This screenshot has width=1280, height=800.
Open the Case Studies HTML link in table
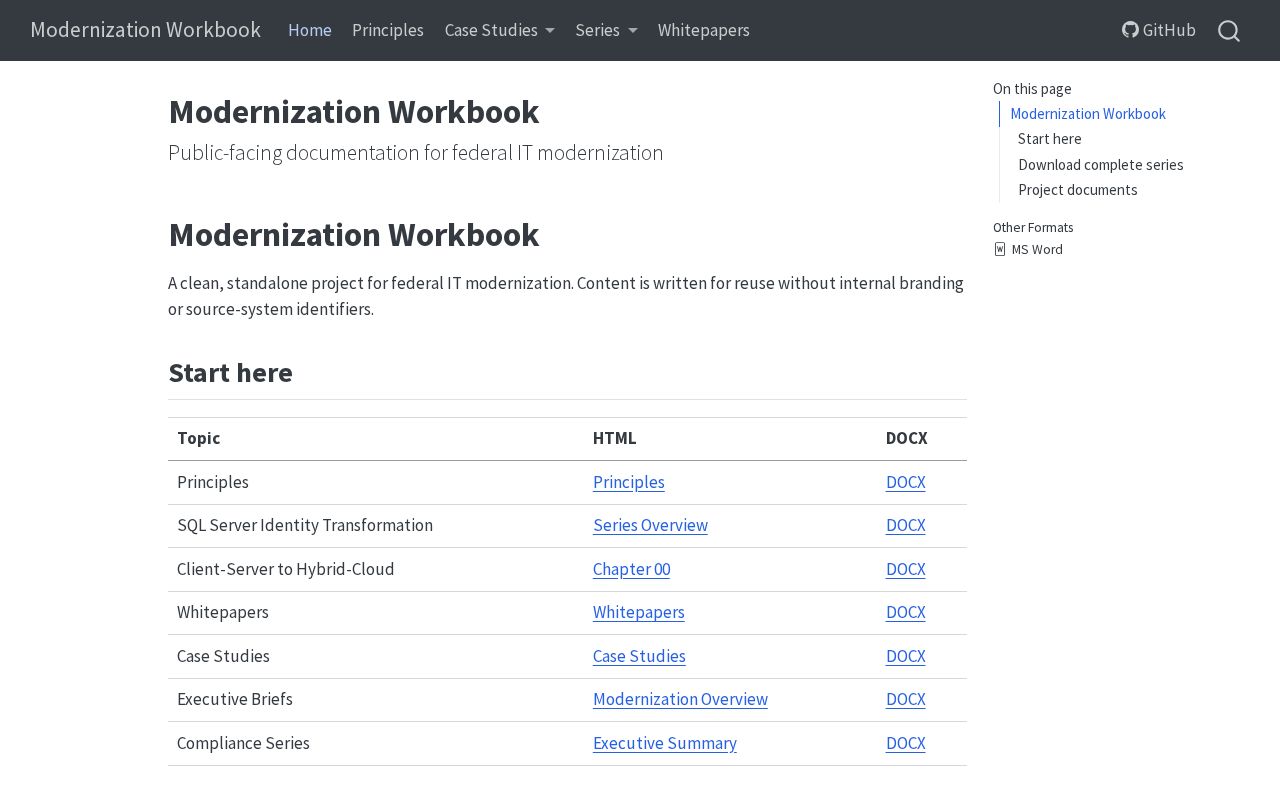[639, 656]
